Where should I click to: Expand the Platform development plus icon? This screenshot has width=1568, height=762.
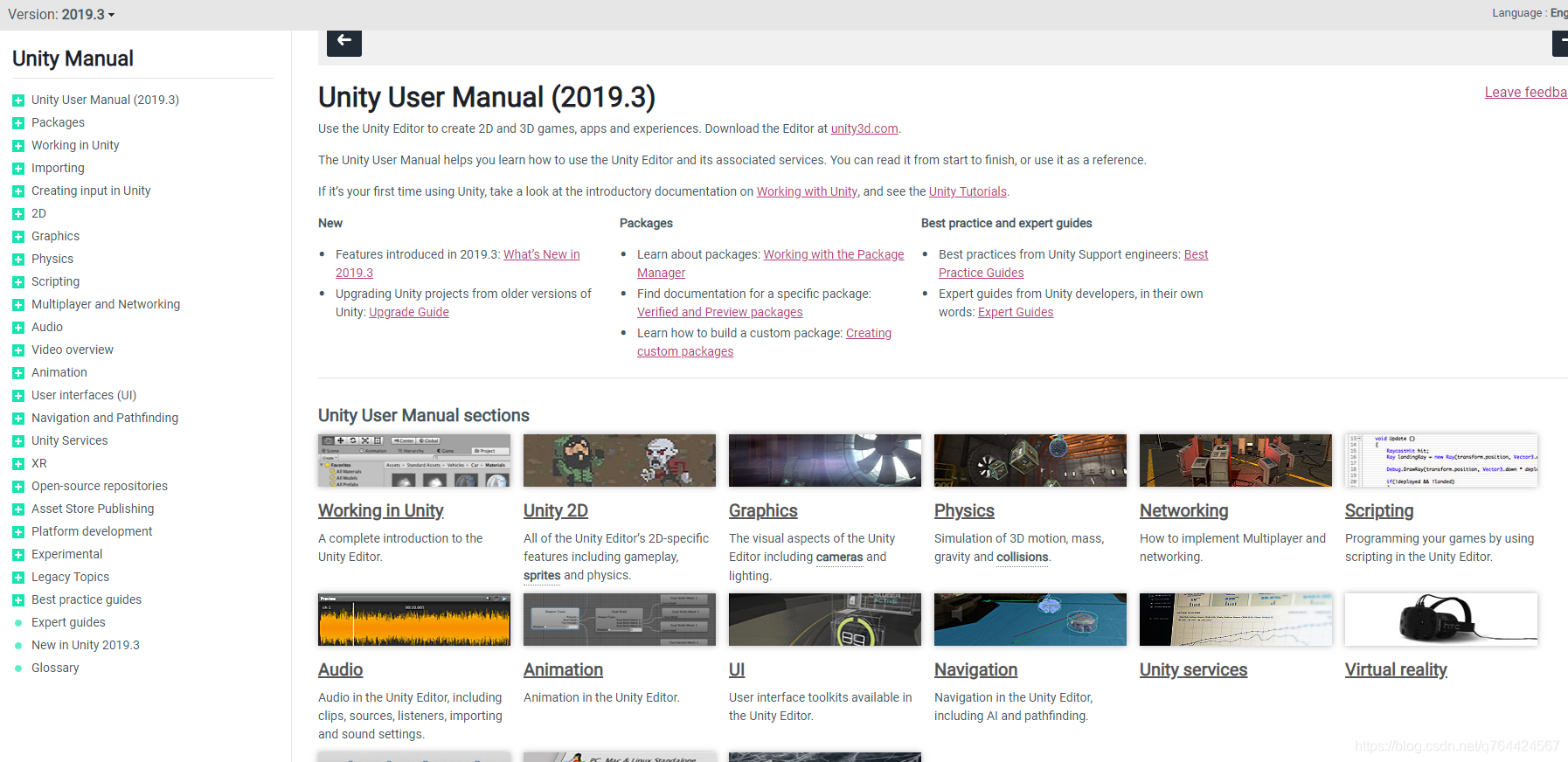pyautogui.click(x=18, y=532)
